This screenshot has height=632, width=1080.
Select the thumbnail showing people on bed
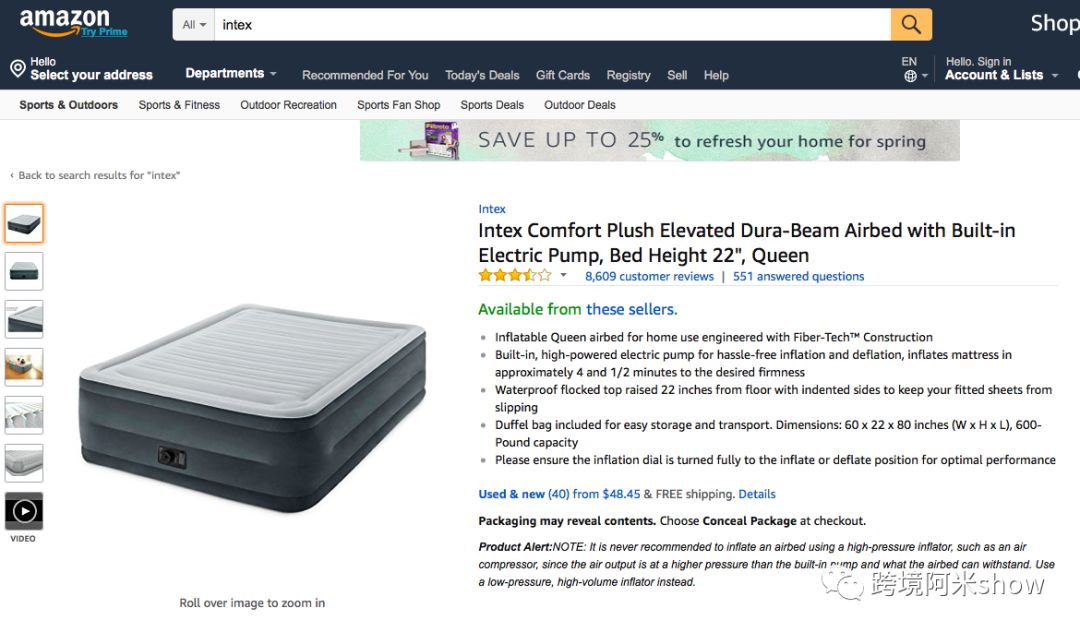(24, 367)
